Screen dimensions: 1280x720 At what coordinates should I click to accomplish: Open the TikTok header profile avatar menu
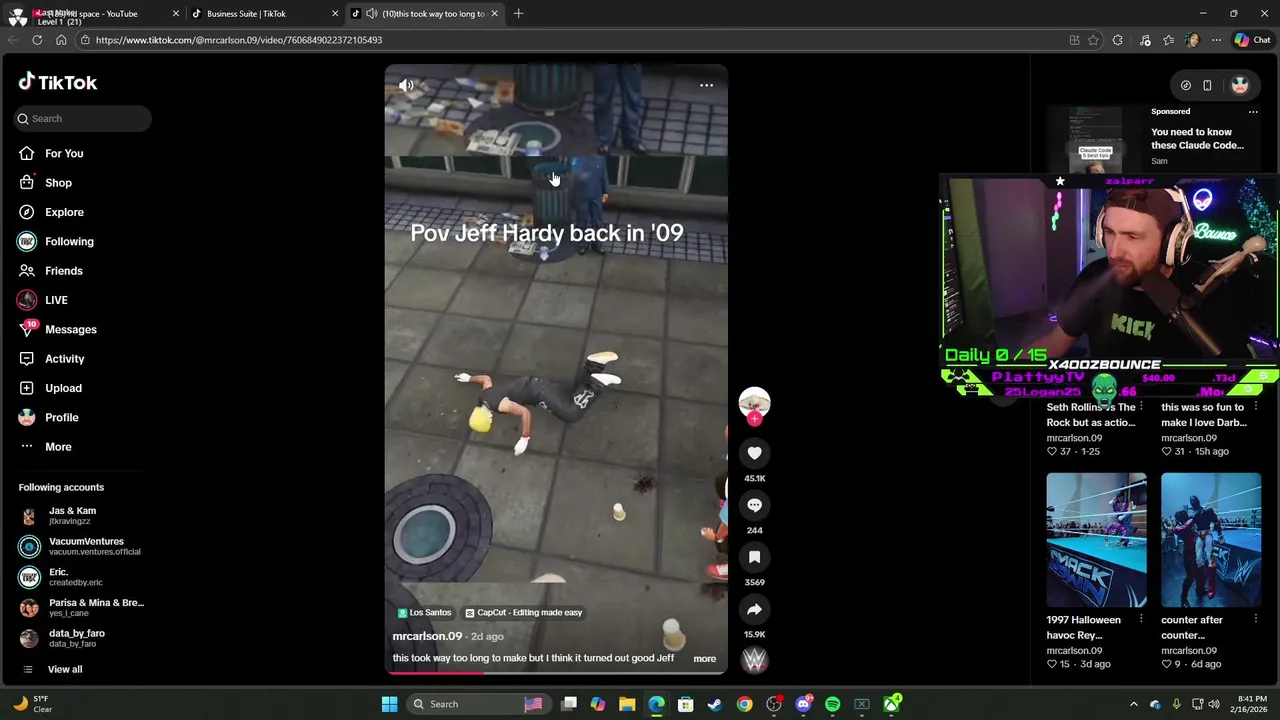(1240, 85)
